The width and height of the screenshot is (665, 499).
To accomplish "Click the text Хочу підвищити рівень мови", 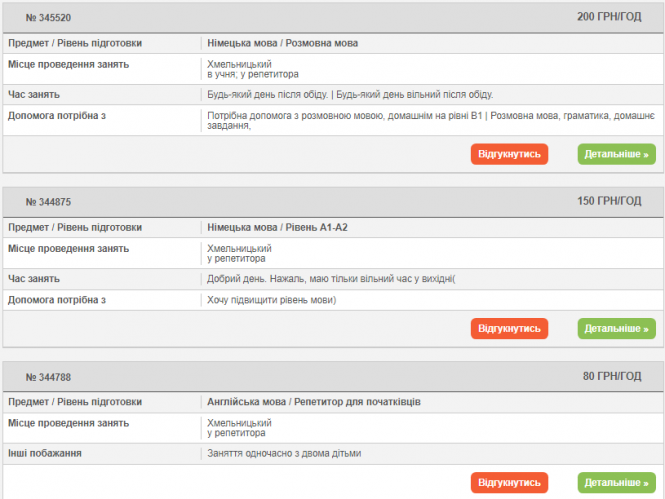I will pos(271,299).
